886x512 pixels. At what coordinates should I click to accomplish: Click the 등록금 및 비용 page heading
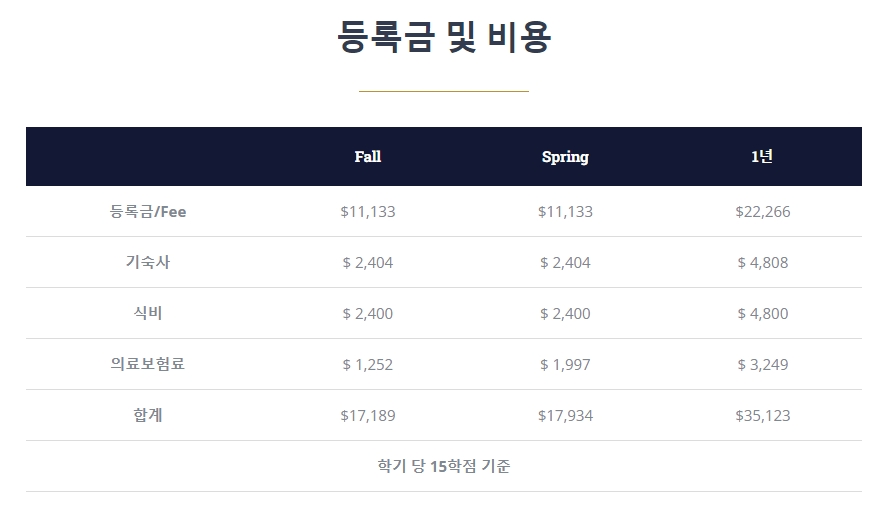point(444,37)
